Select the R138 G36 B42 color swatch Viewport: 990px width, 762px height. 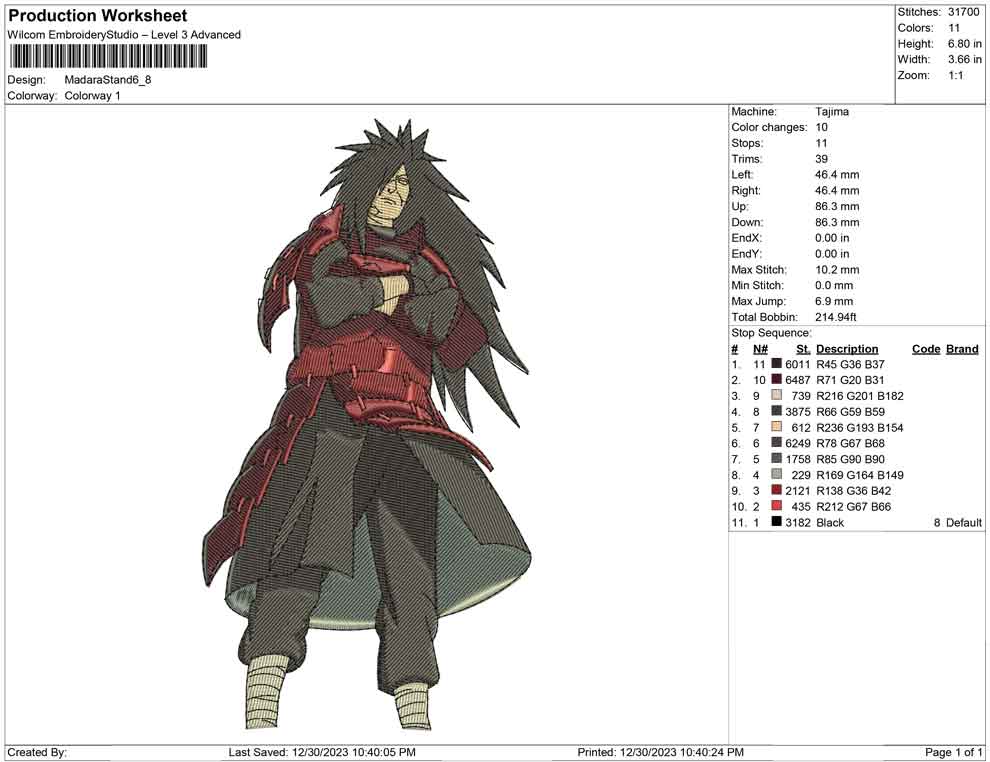[777, 490]
